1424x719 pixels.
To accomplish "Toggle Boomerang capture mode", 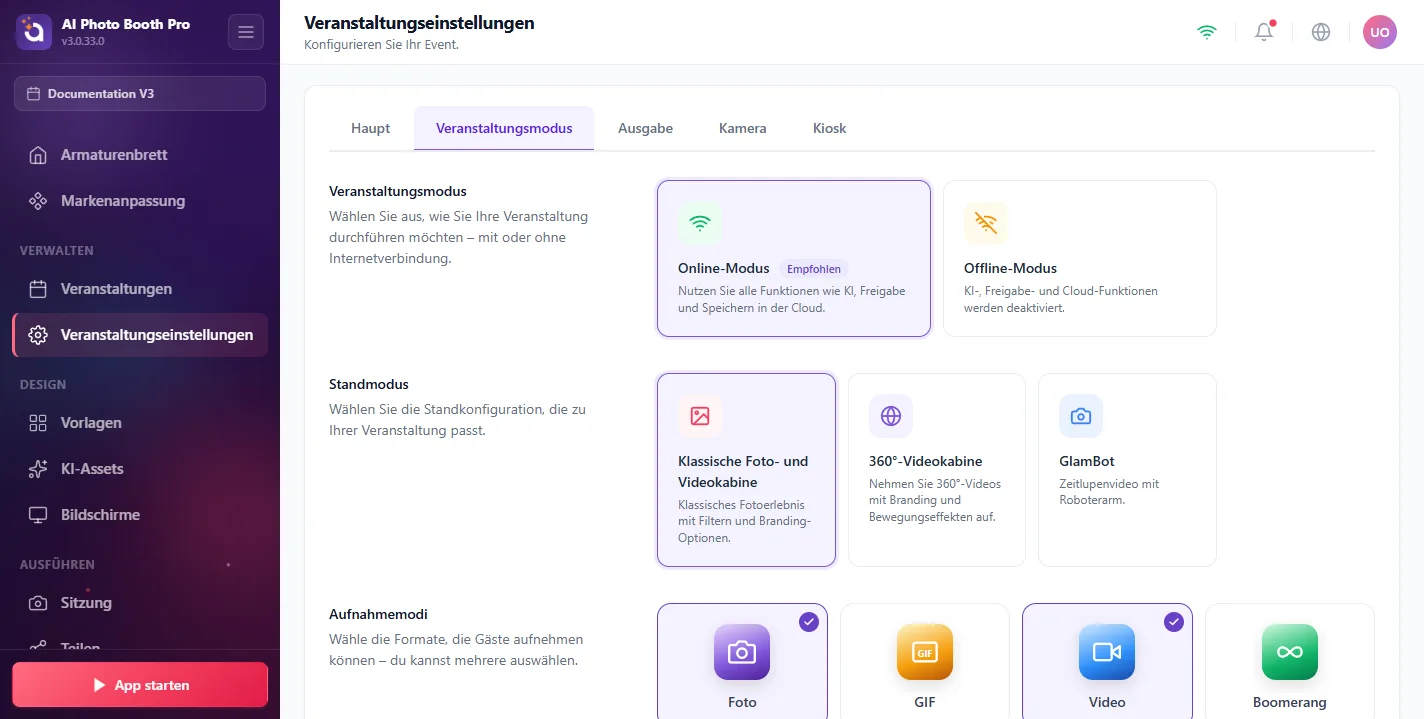I will click(x=1290, y=661).
